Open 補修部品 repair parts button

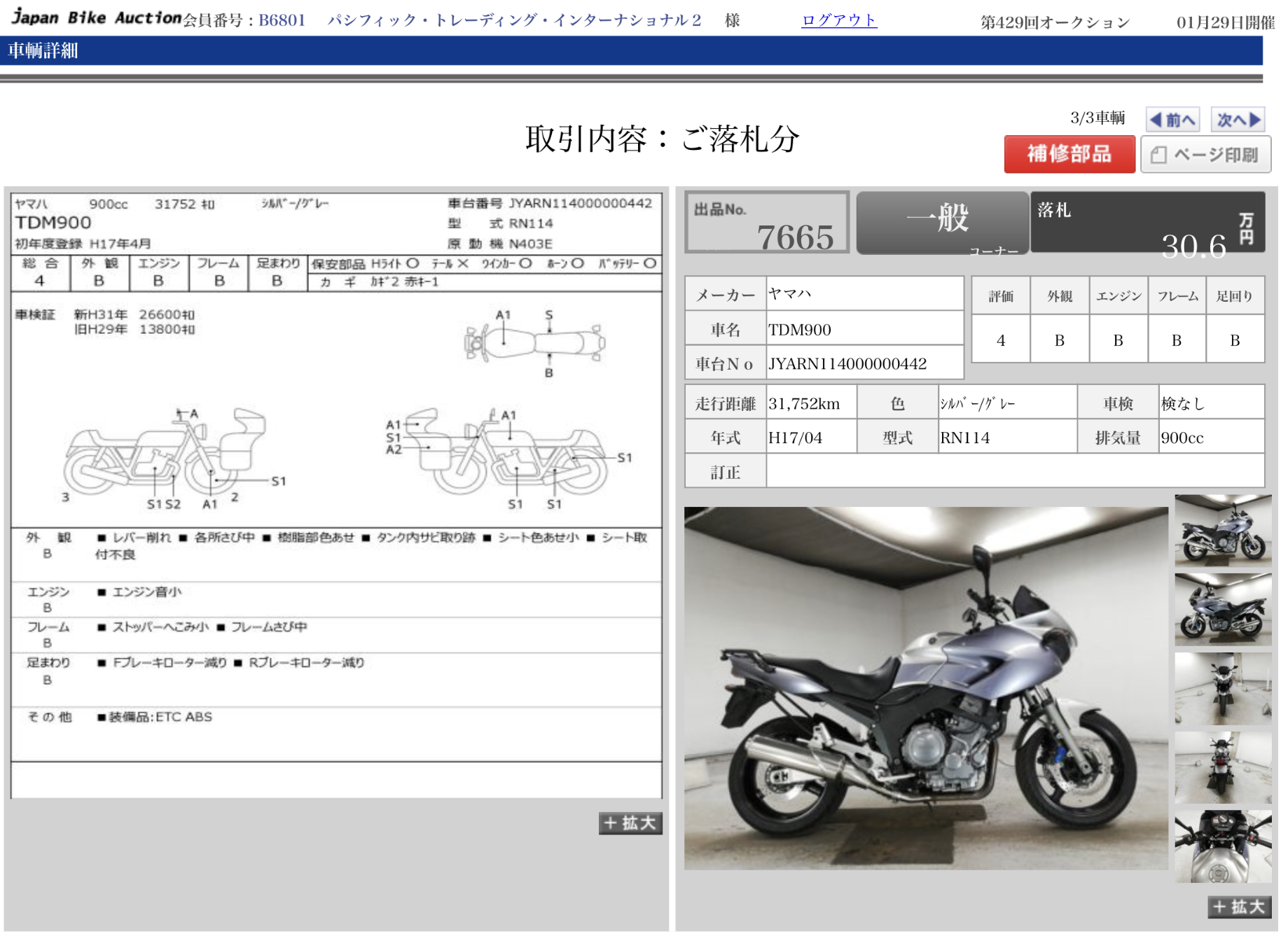[1069, 154]
